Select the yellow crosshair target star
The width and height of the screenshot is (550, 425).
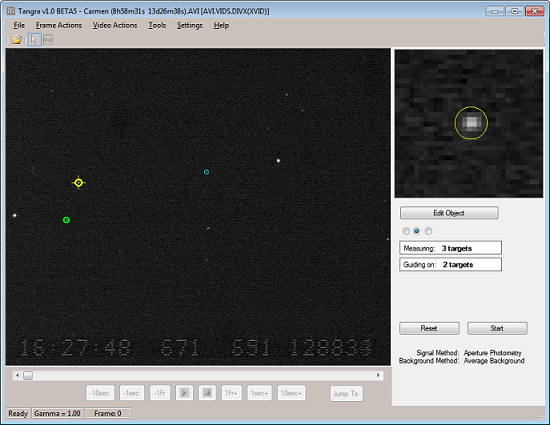(x=79, y=183)
